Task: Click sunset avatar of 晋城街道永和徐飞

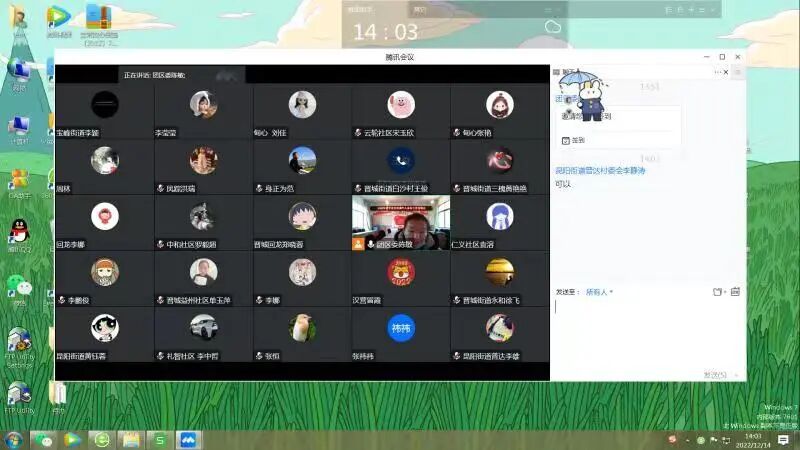Action: pos(499,271)
